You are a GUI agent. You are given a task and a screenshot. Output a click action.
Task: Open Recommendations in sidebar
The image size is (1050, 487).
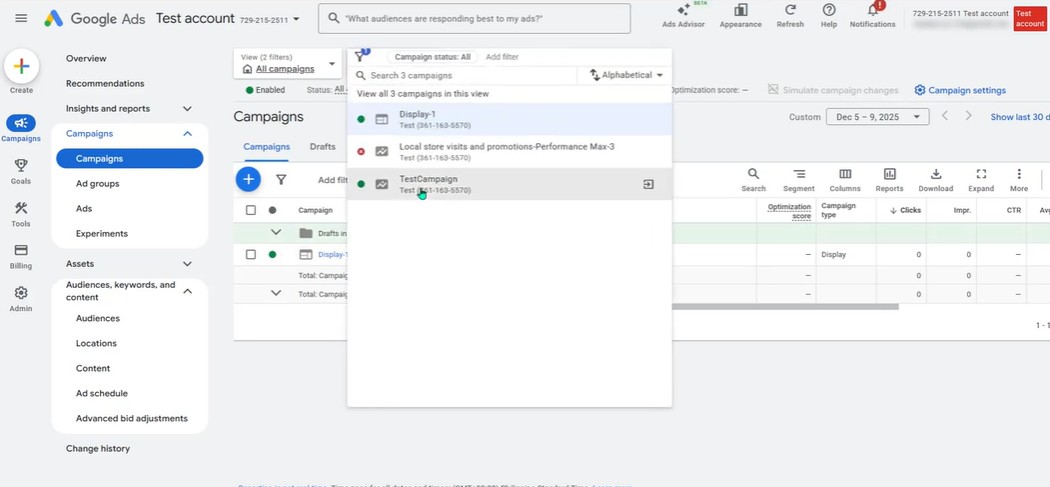pos(105,83)
